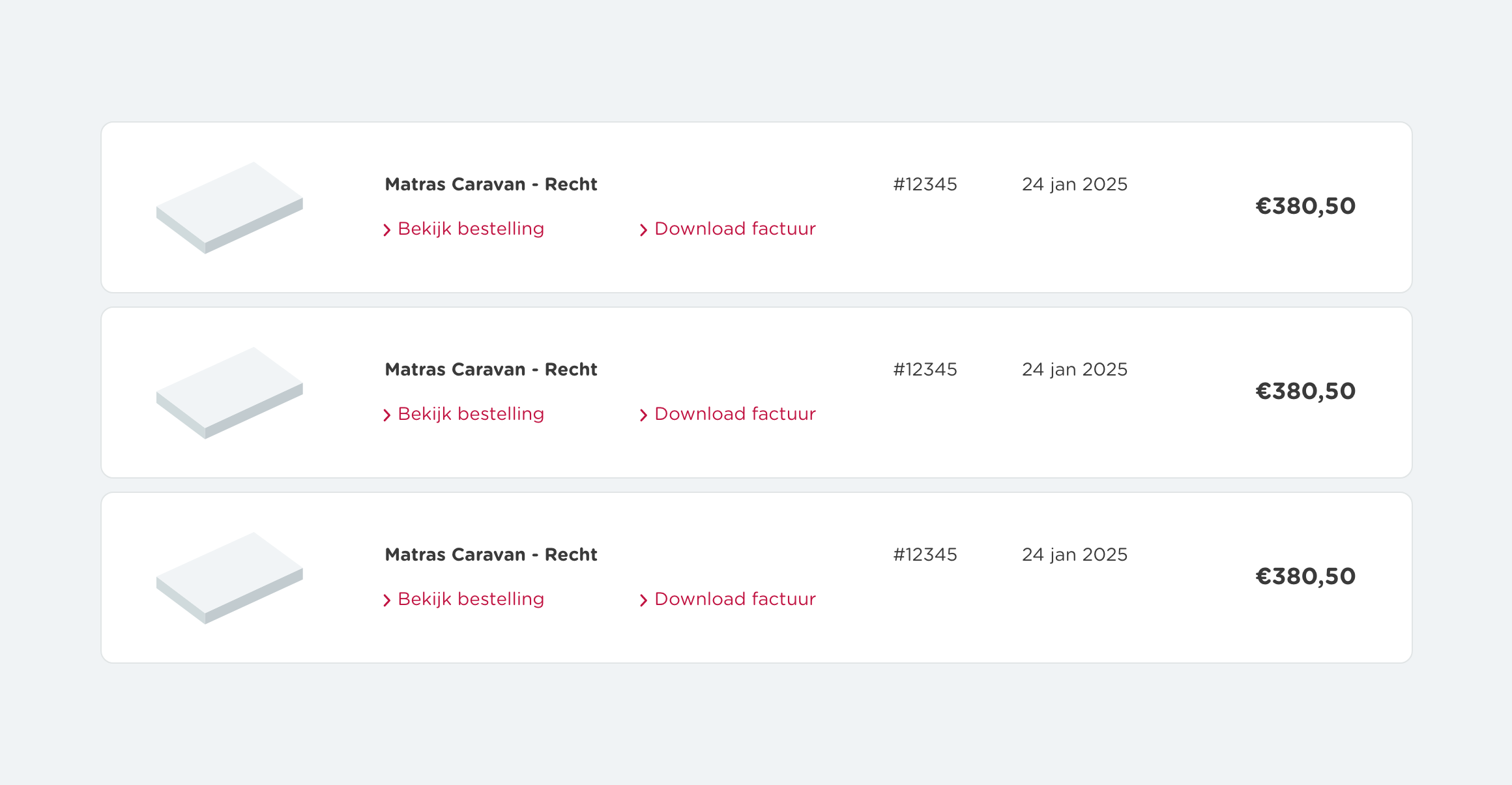Select Bekijk bestelling text in the third order

coord(471,599)
